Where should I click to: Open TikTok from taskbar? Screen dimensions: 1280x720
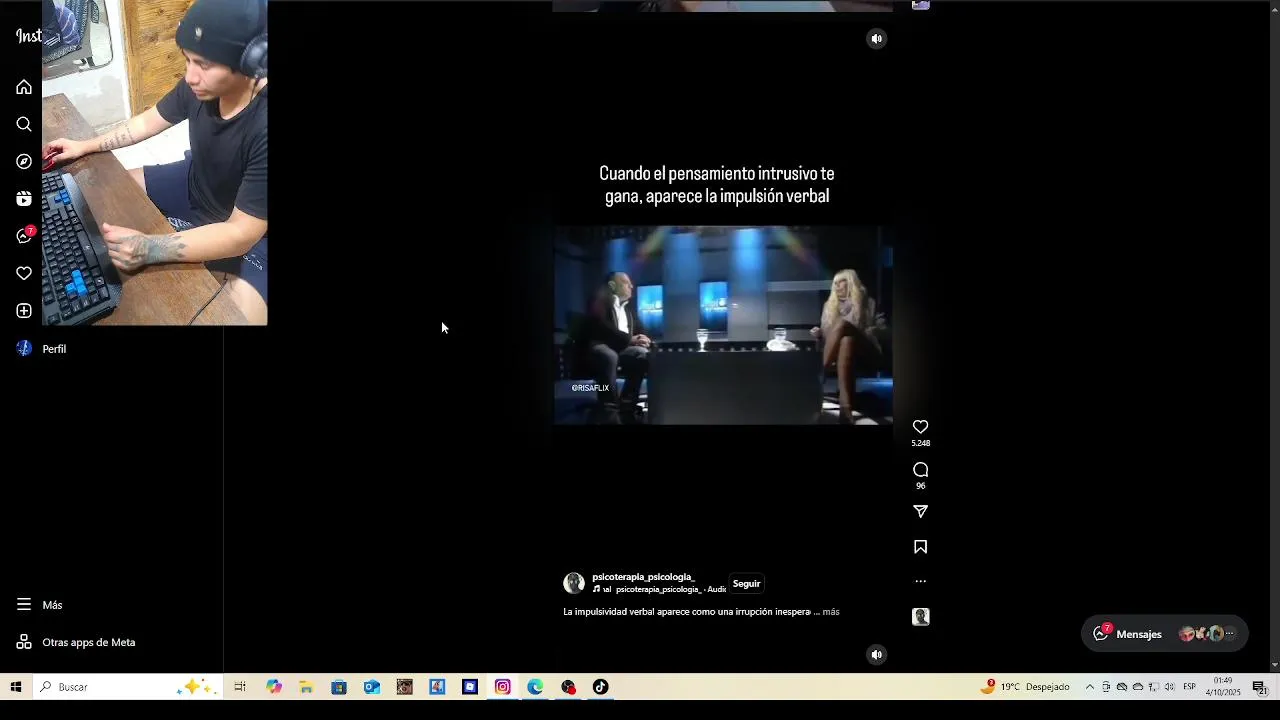pyautogui.click(x=600, y=687)
